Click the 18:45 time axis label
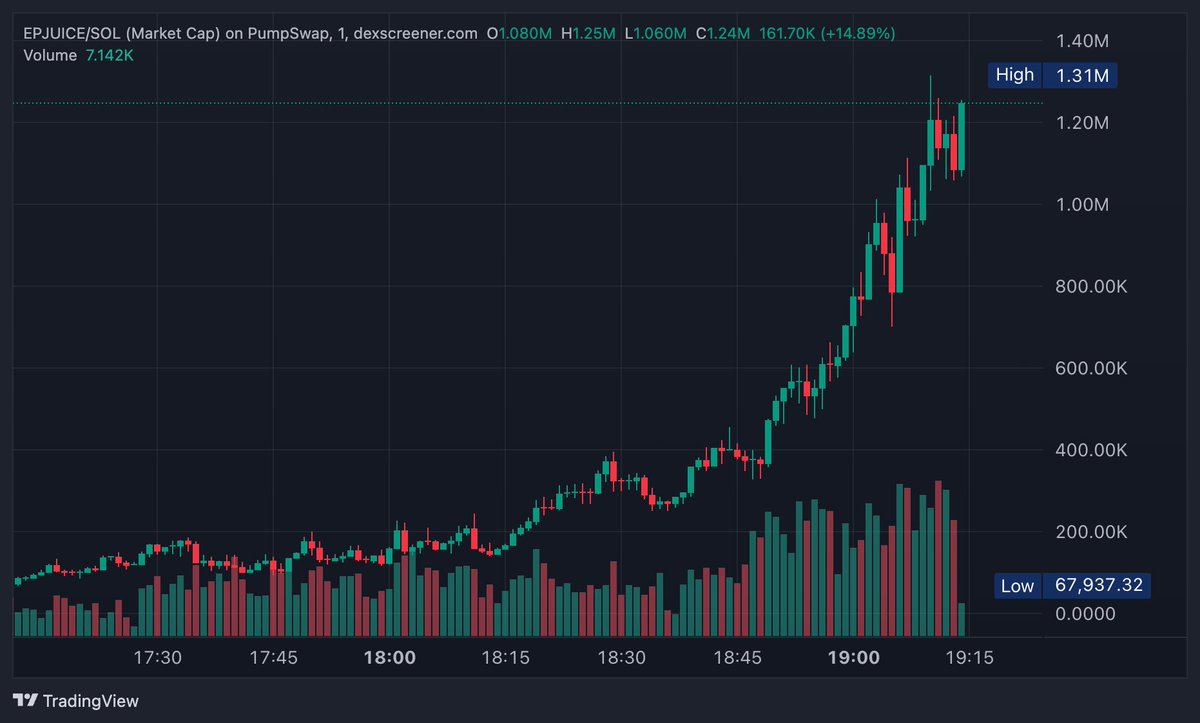This screenshot has height=723, width=1200. (x=738, y=658)
